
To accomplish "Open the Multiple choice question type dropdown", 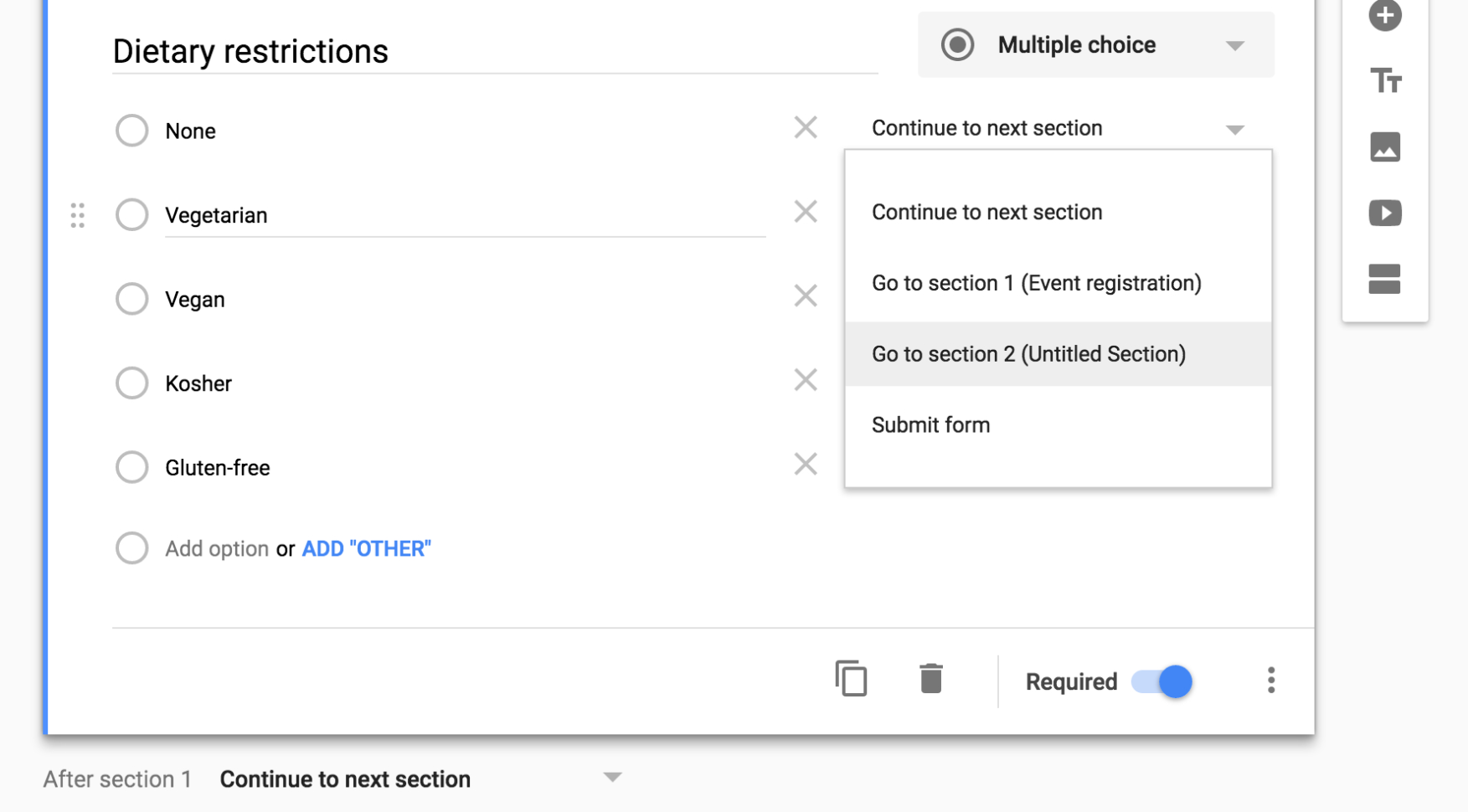I will tap(1095, 44).
